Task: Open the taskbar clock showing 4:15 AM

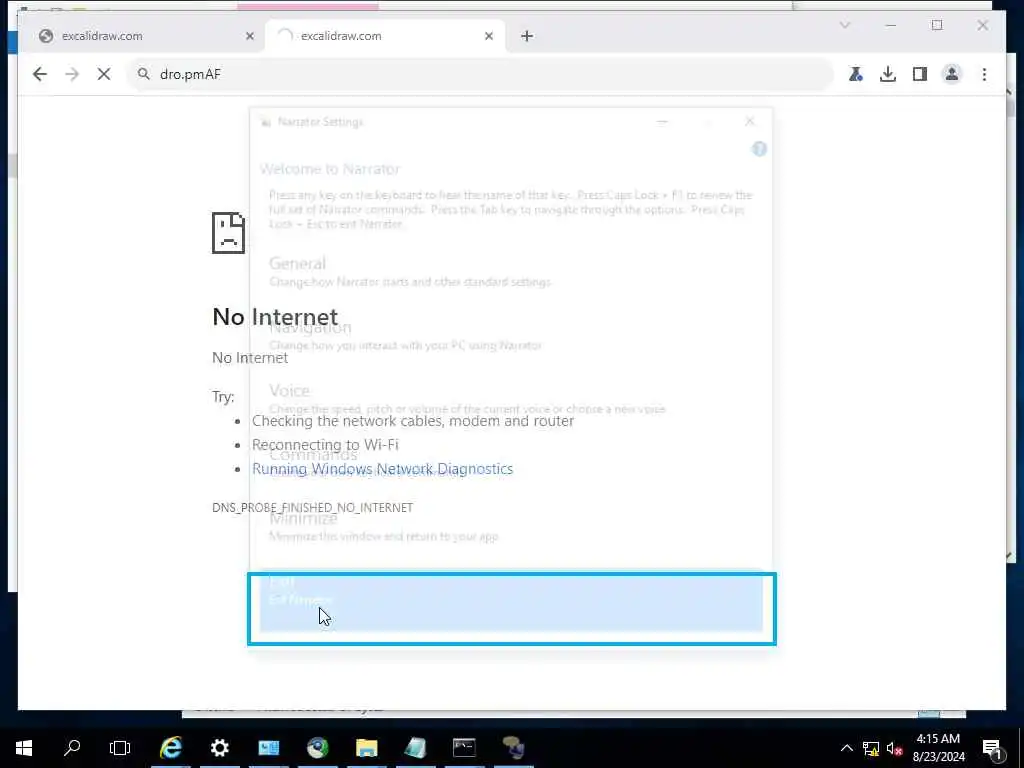Action: [x=938, y=748]
